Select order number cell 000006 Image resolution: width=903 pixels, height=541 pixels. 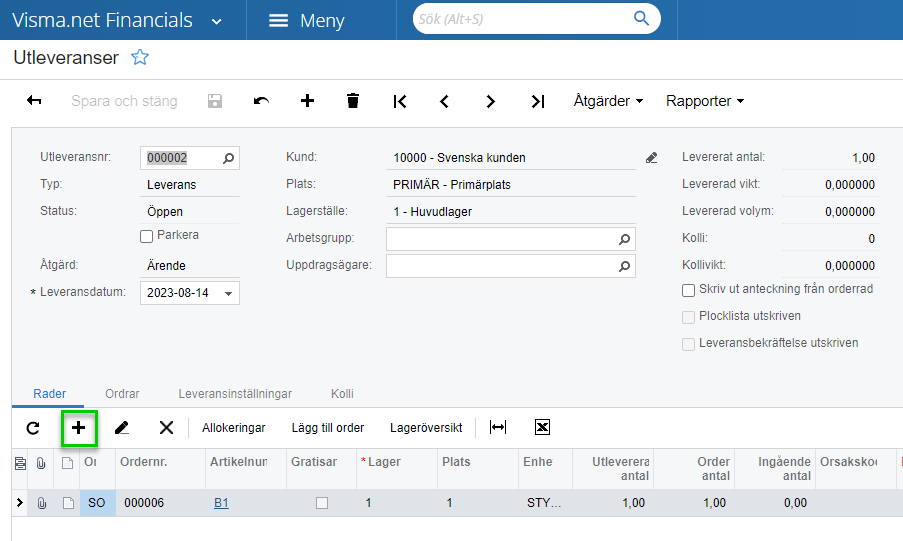161,503
